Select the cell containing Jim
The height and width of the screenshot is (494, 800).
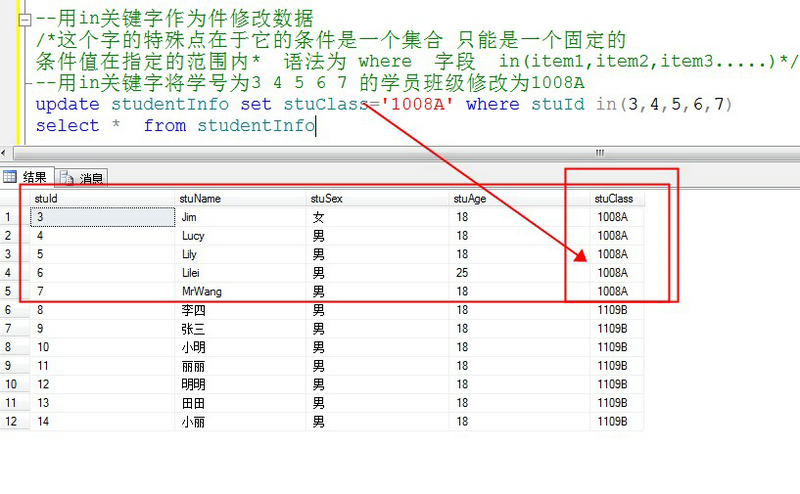tap(241, 217)
